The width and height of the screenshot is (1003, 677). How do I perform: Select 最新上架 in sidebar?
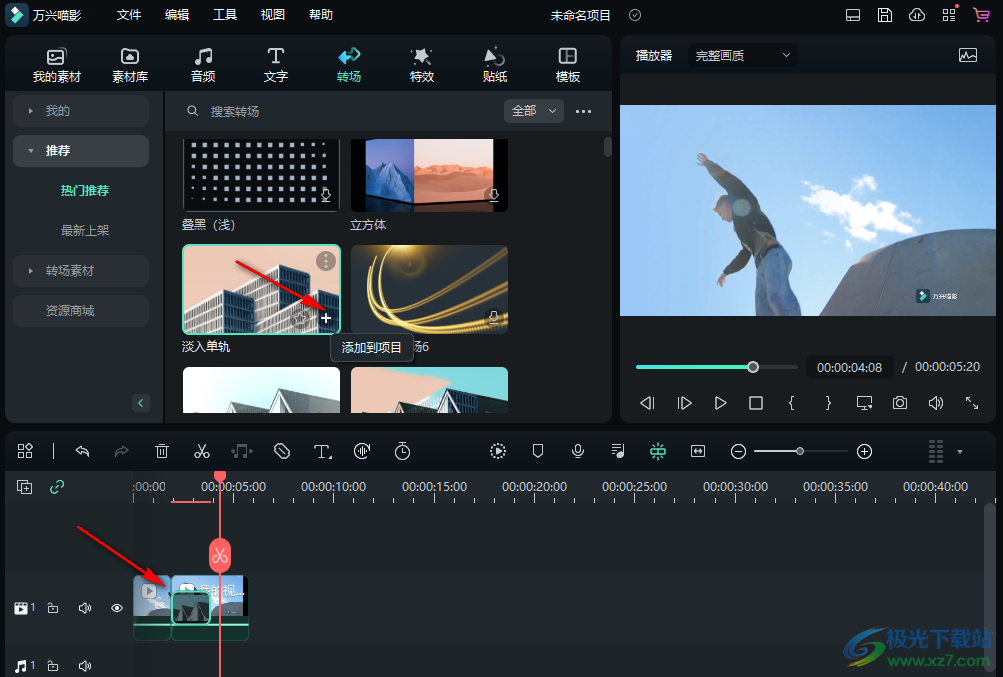[x=85, y=231]
